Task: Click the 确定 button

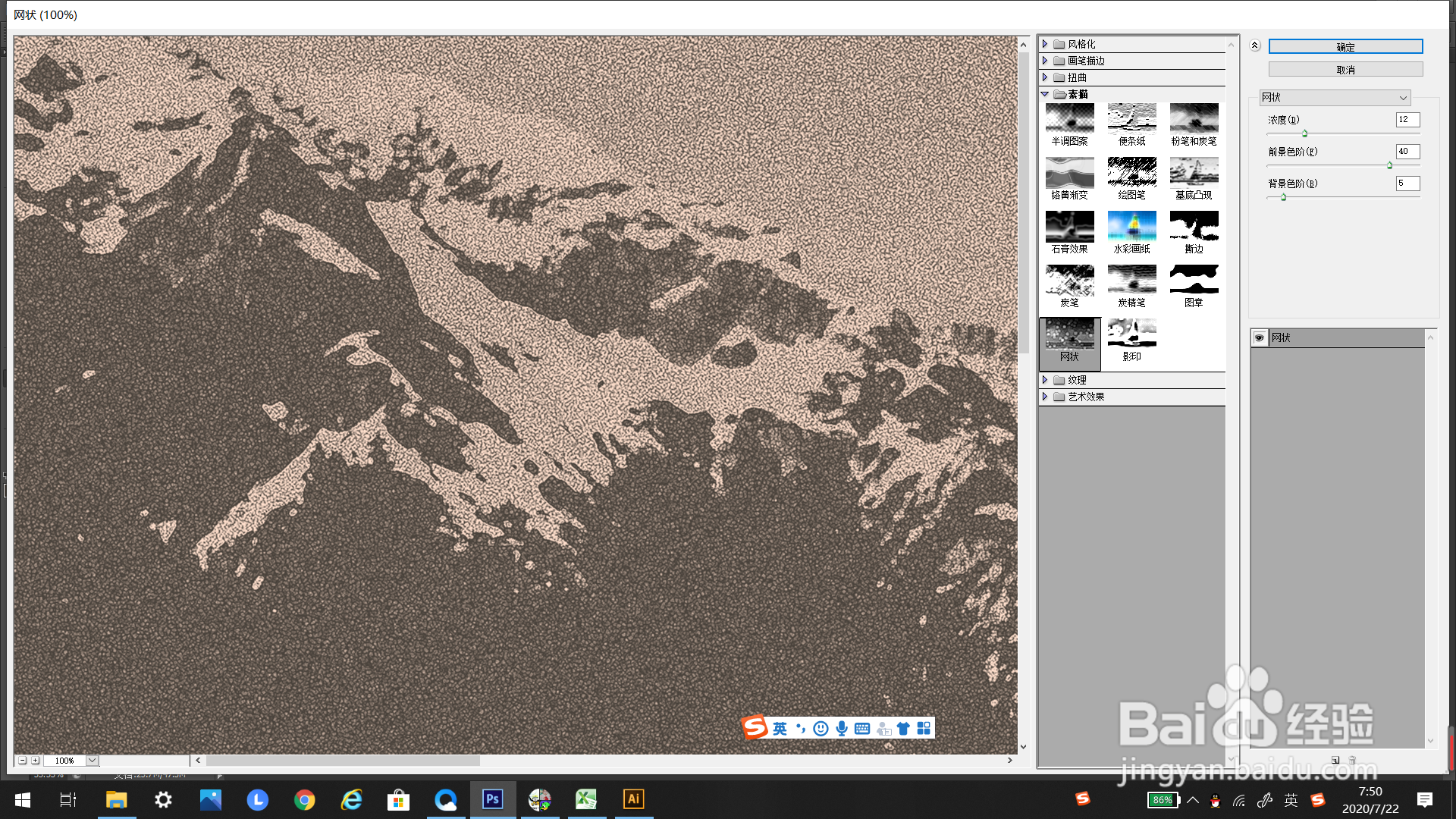Action: 1345,47
